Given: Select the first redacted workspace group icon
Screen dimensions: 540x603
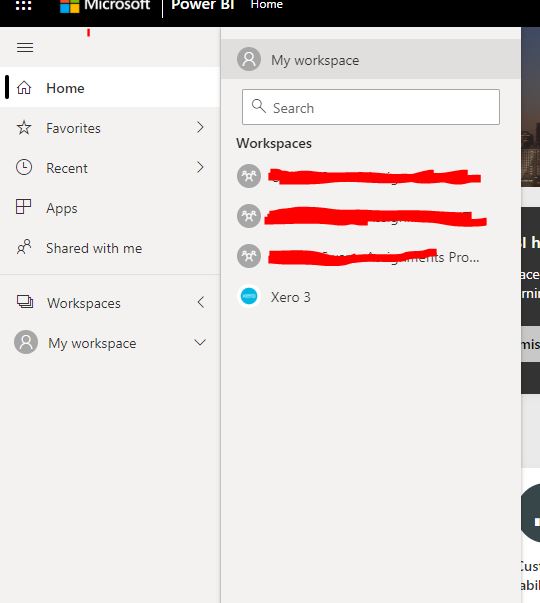Looking at the screenshot, I should point(249,176).
